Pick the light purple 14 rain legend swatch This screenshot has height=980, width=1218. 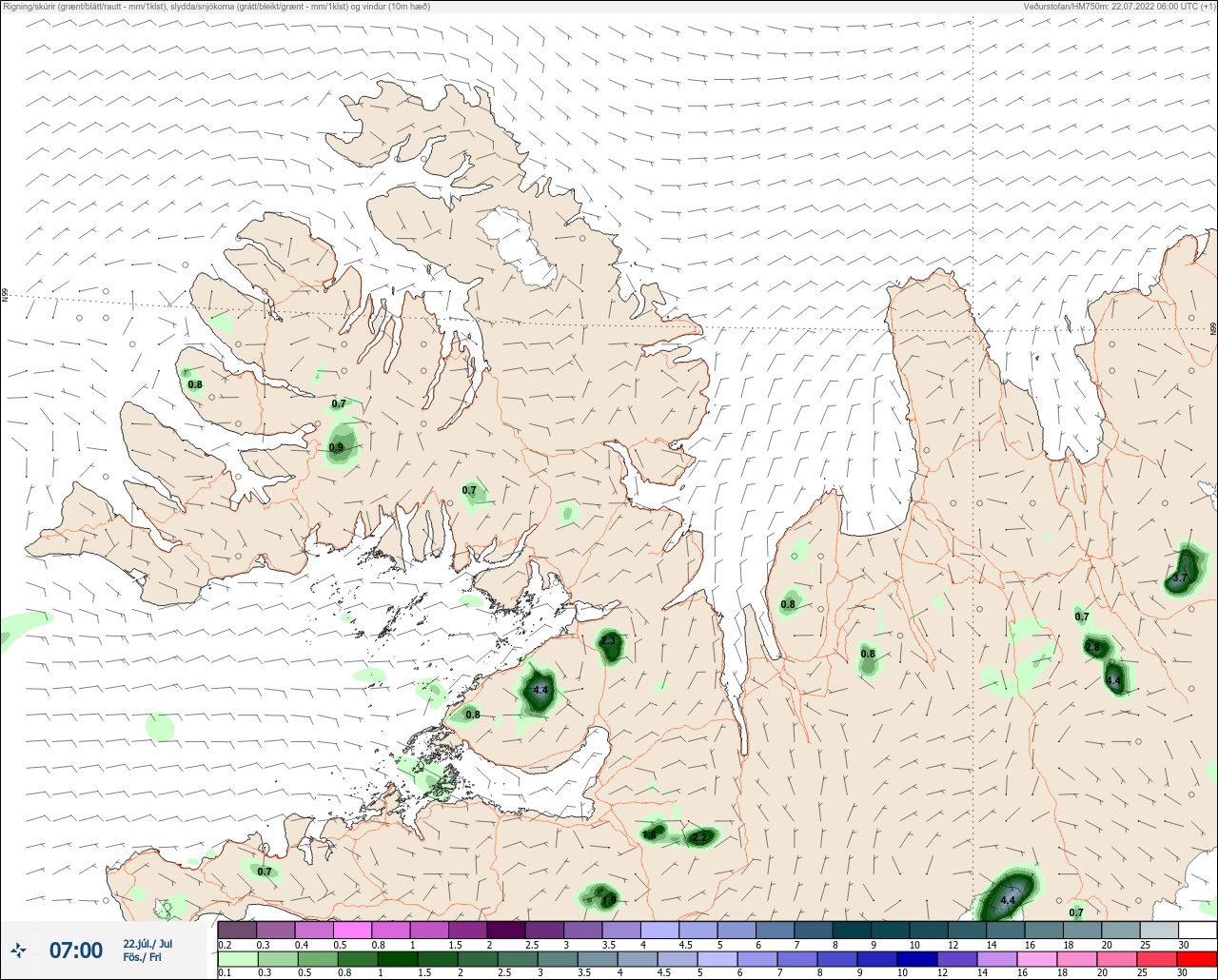click(x=996, y=959)
